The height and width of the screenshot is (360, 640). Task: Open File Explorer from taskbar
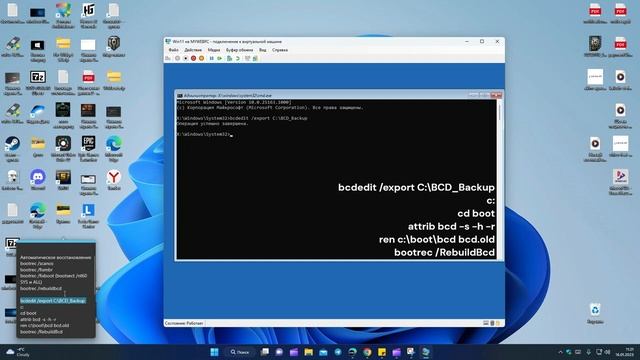309,352
